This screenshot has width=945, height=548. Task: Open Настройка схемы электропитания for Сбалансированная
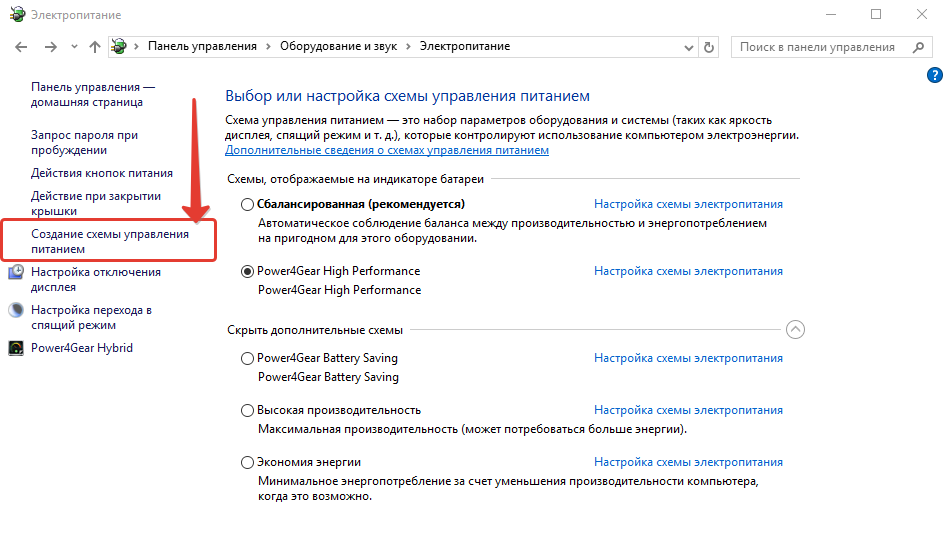click(x=688, y=204)
